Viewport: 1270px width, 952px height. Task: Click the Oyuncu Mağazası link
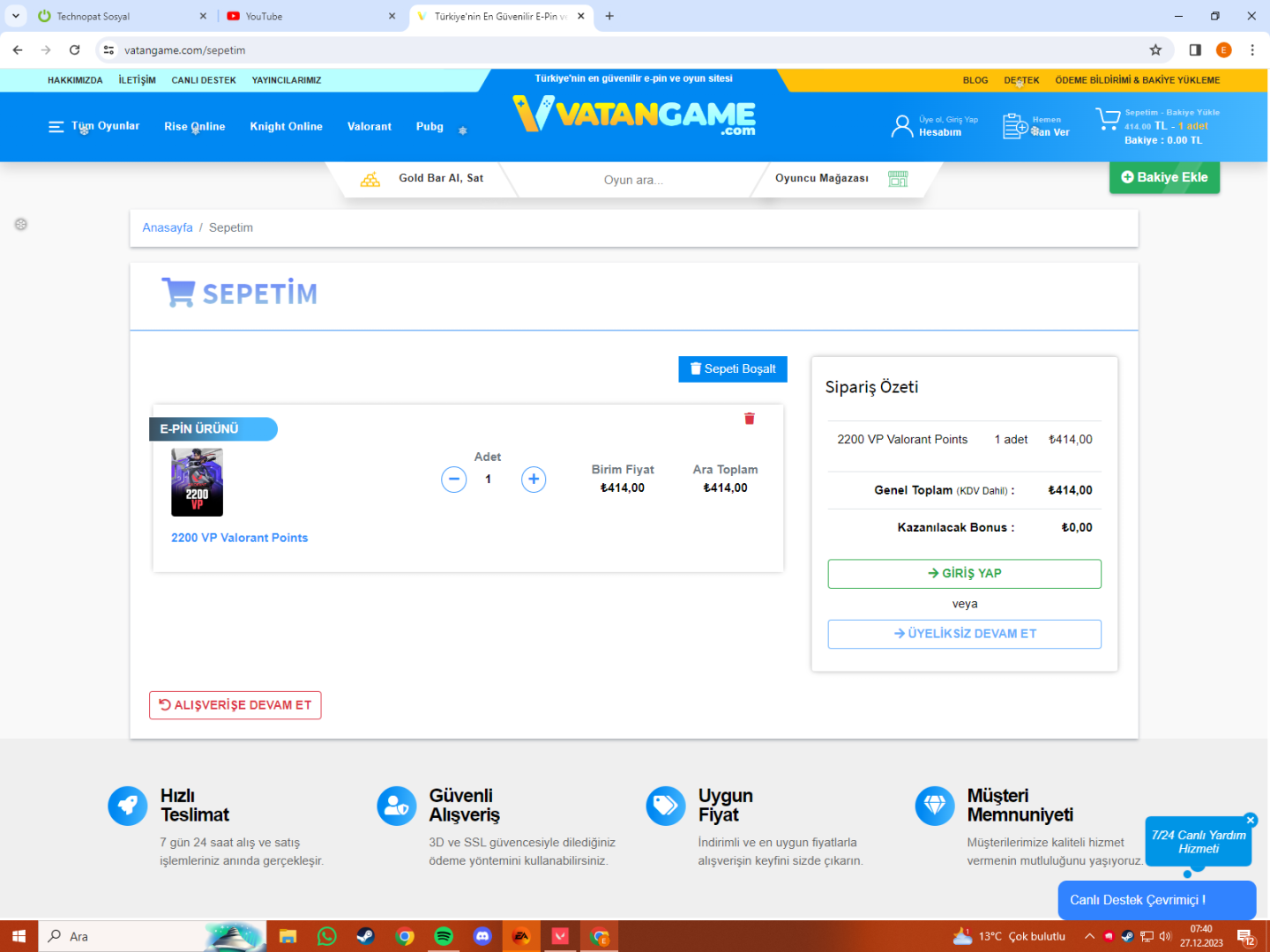[822, 178]
